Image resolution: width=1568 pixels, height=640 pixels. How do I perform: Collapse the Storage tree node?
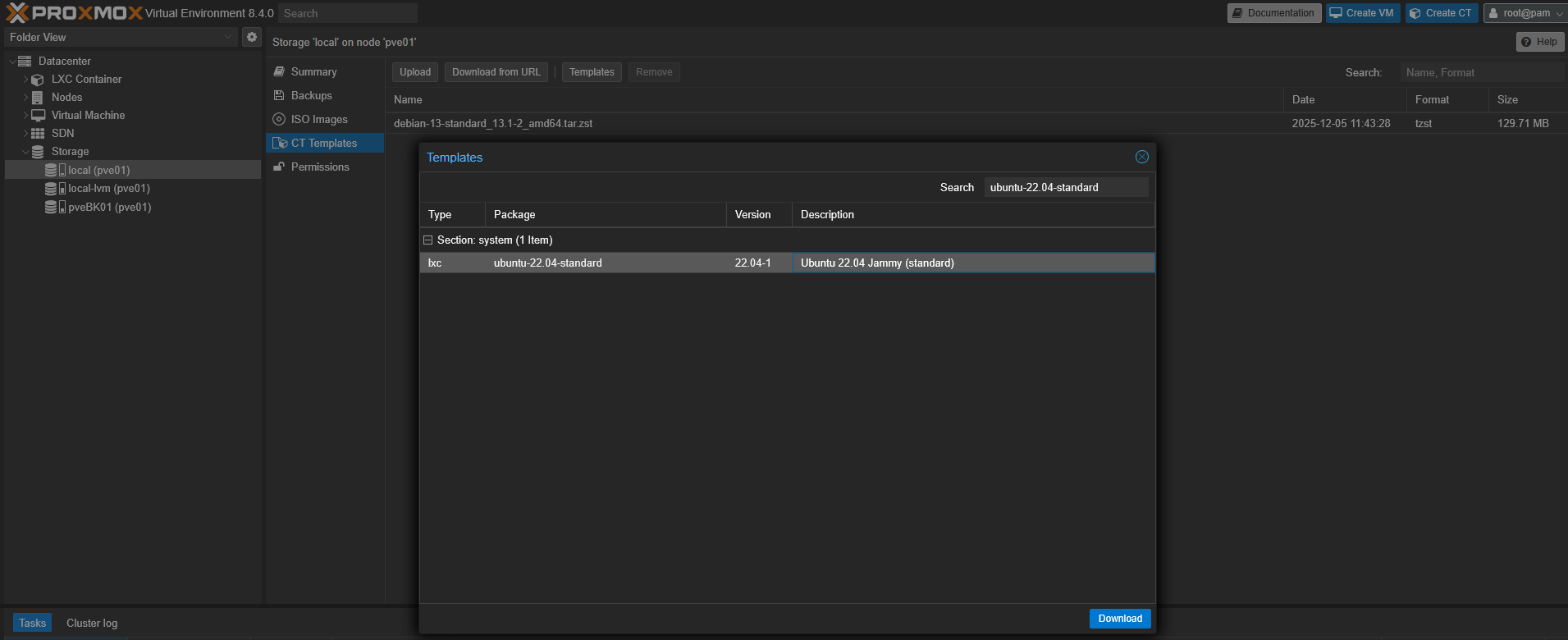pos(25,152)
